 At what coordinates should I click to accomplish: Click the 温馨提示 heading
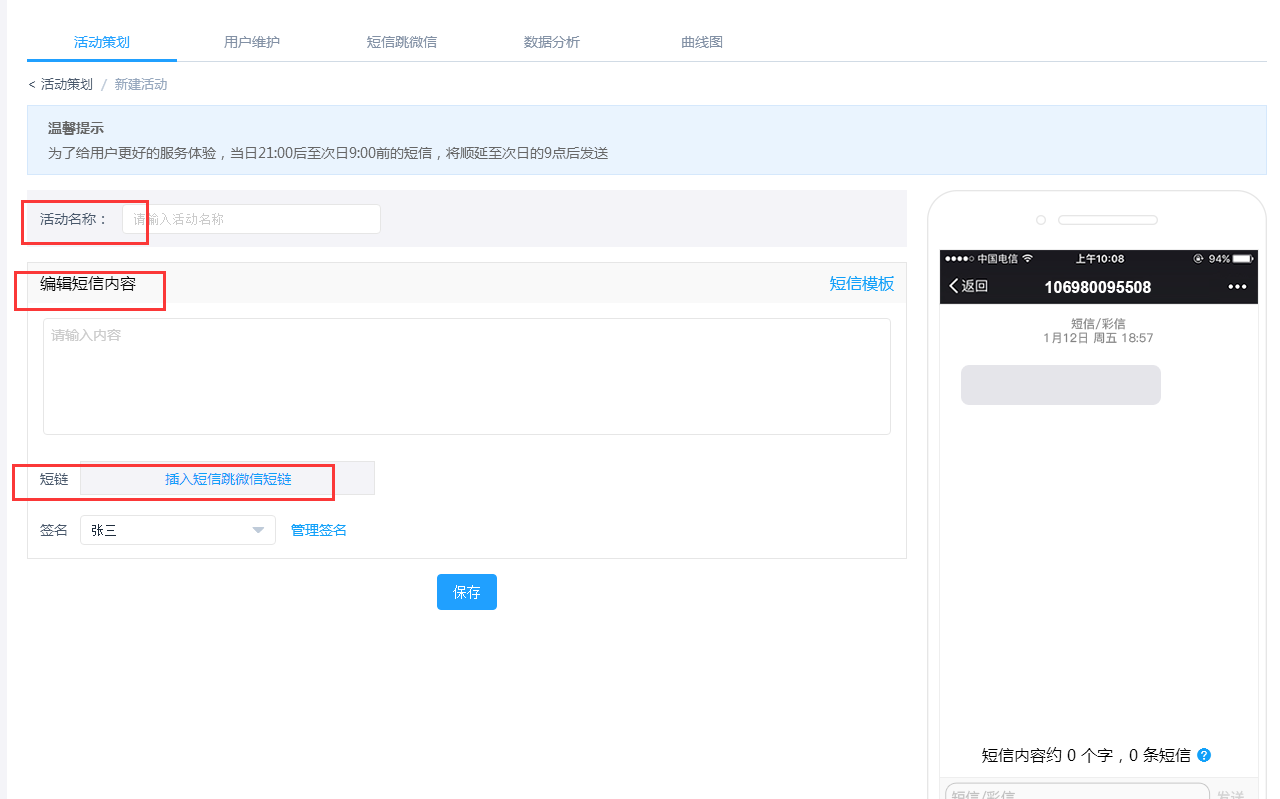(76, 129)
